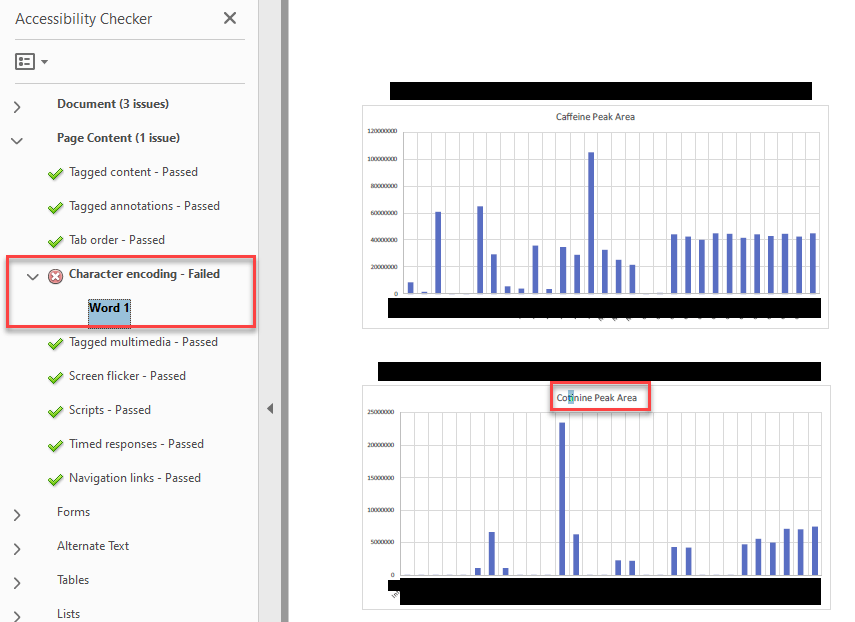Collapse the Page Content (1 issue) section
This screenshot has width=855, height=622.
coord(17,141)
